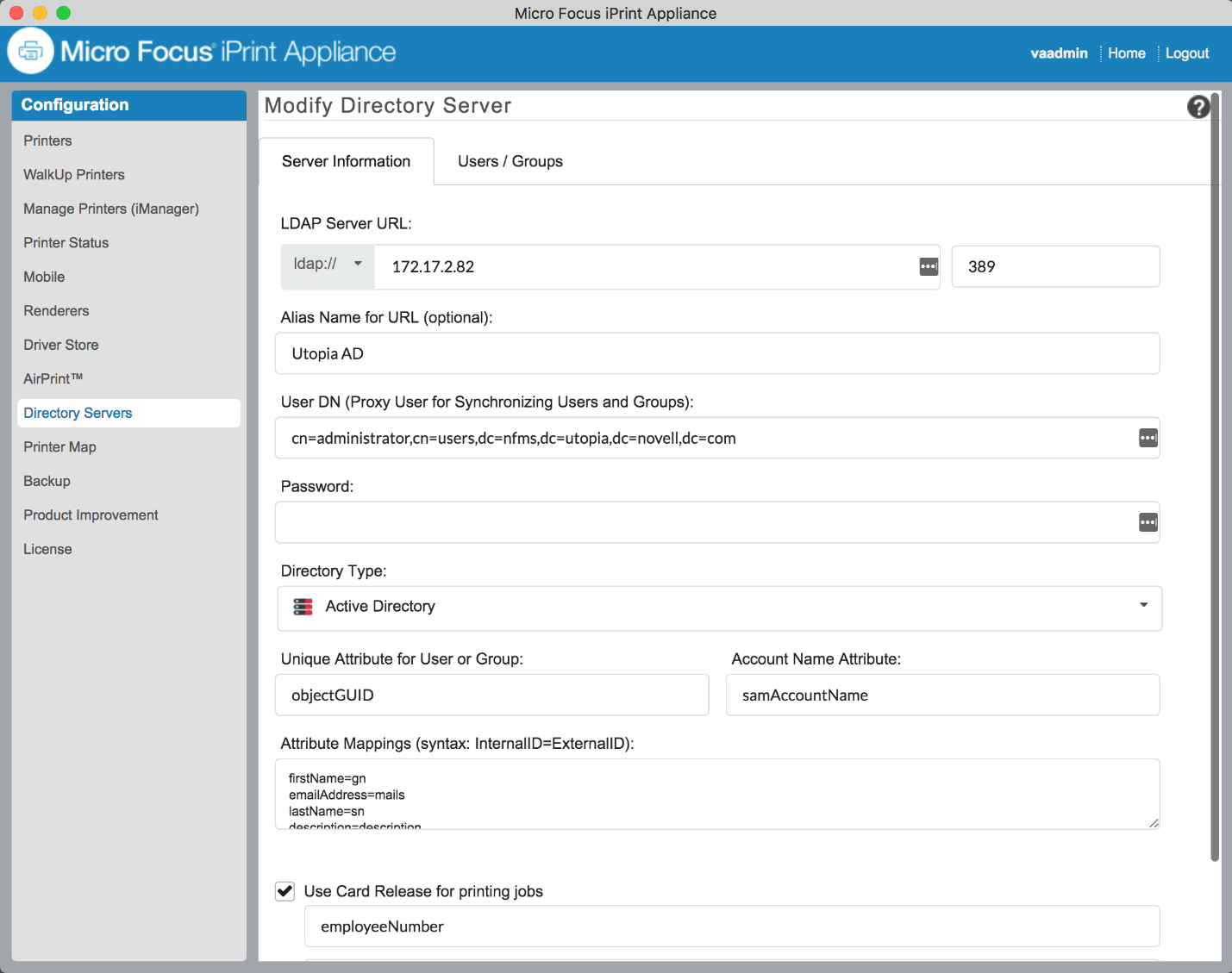This screenshot has height=973, width=1232.
Task: Click the Configuration panel header
Action: [129, 105]
